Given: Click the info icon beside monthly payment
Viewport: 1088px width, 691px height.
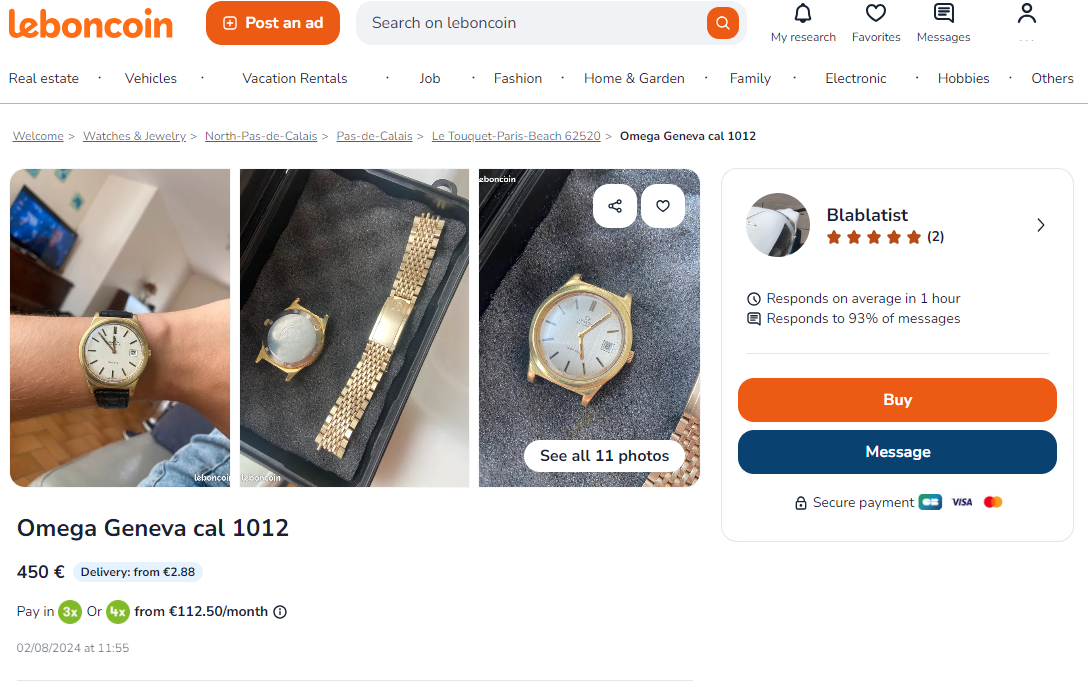Looking at the screenshot, I should click(x=280, y=612).
